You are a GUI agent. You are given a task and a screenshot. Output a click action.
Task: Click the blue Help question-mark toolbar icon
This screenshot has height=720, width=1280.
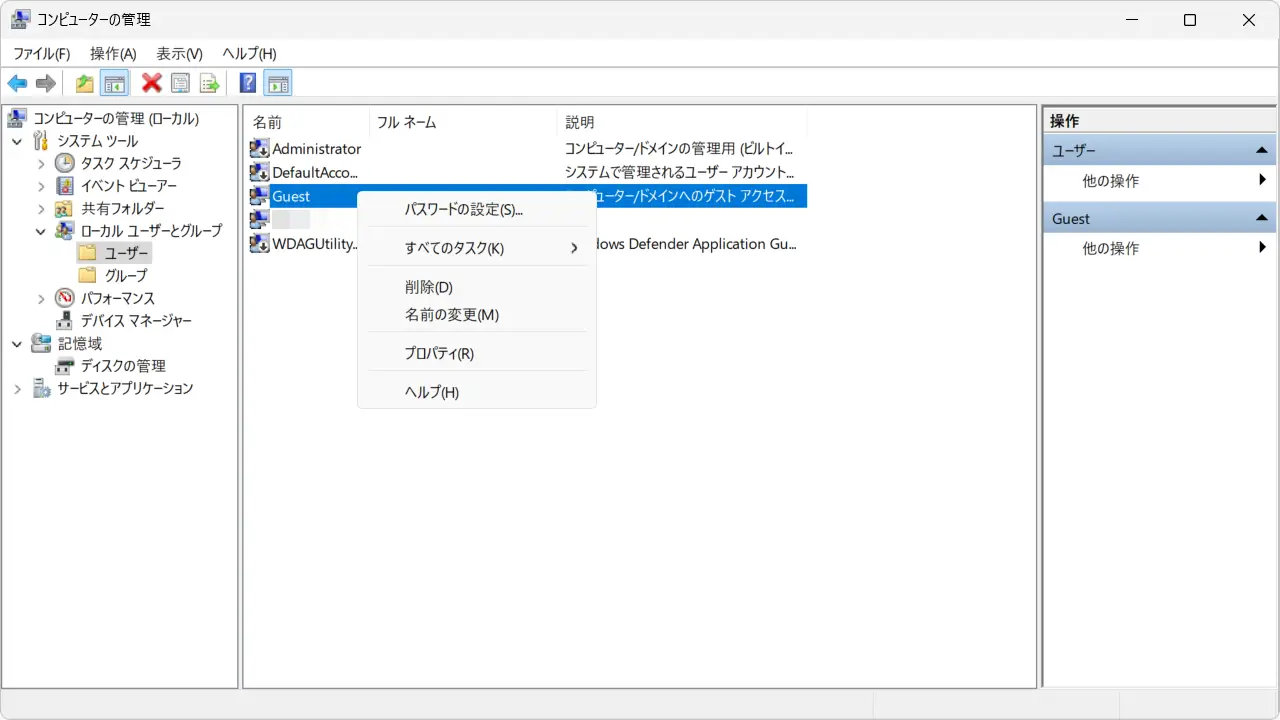tap(248, 83)
